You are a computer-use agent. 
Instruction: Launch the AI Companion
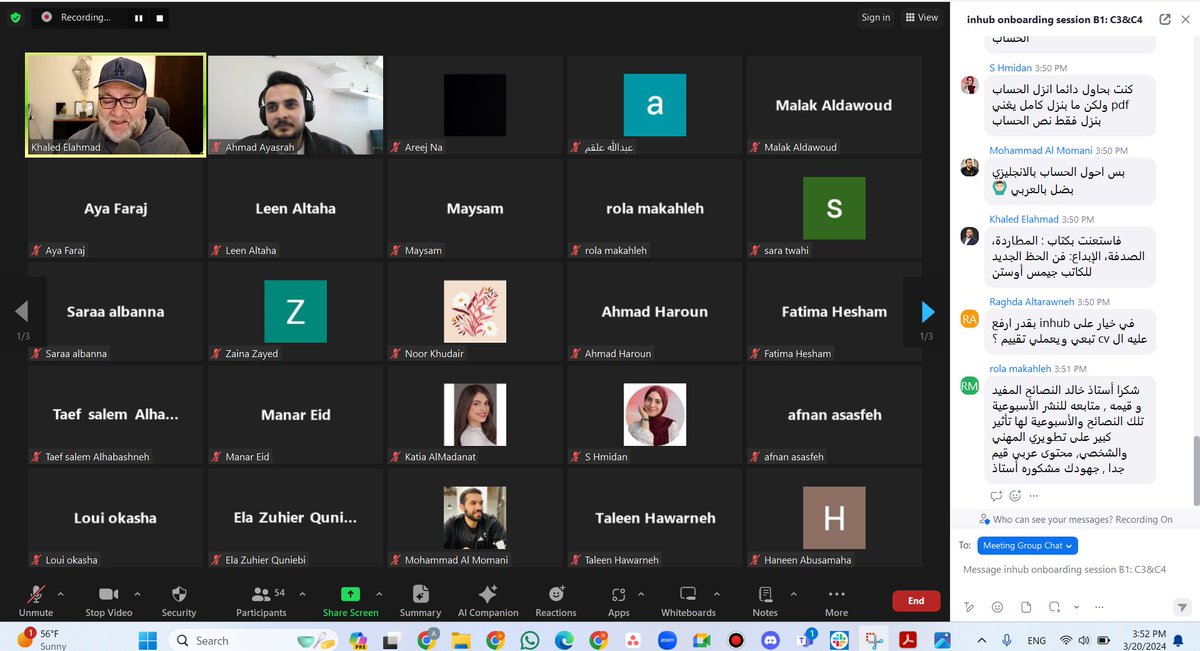click(x=488, y=600)
